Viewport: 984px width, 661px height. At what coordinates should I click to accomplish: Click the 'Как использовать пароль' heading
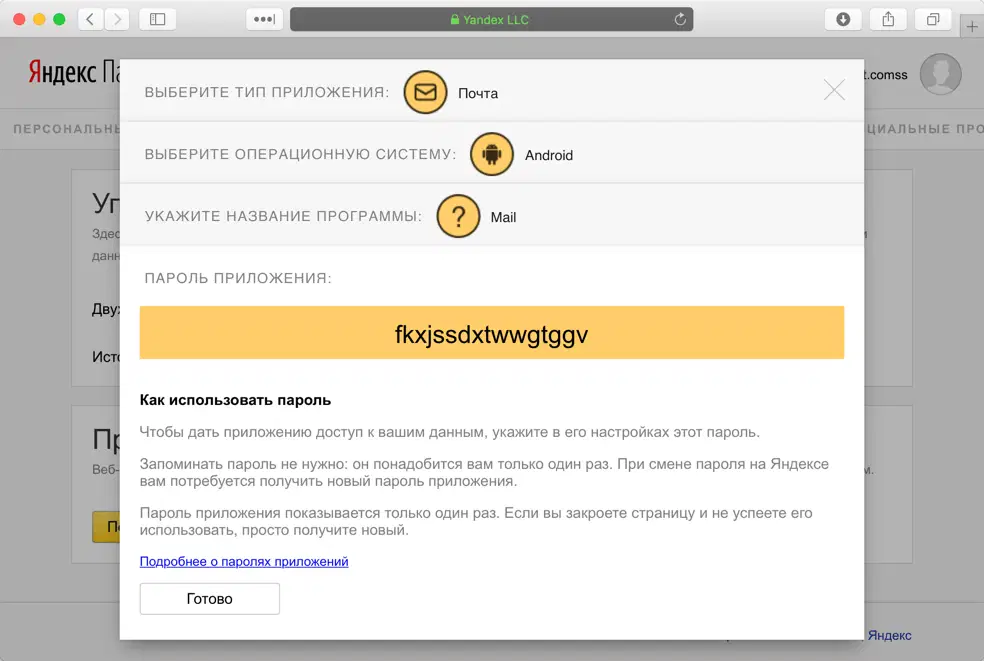pyautogui.click(x=235, y=400)
